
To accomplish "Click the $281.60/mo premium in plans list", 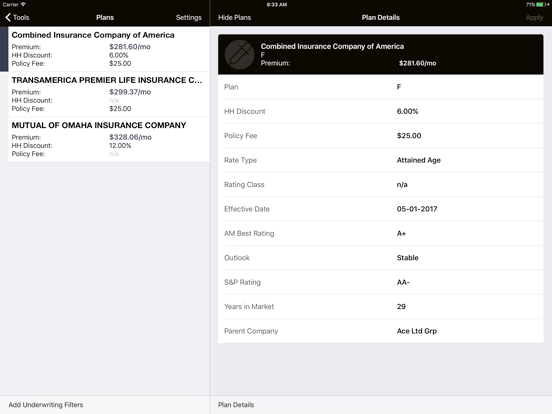I will click(130, 46).
